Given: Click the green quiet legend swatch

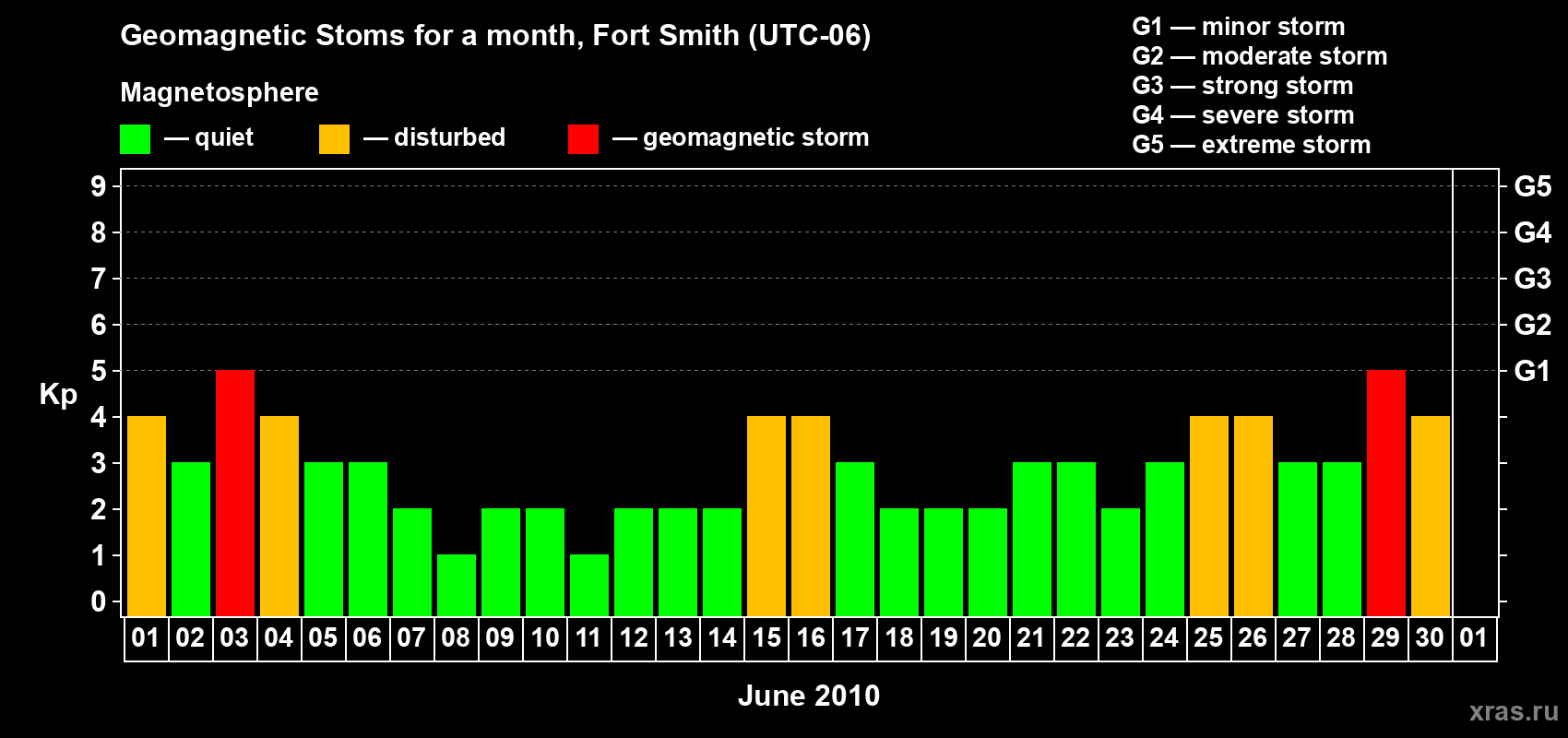Looking at the screenshot, I should click(135, 139).
